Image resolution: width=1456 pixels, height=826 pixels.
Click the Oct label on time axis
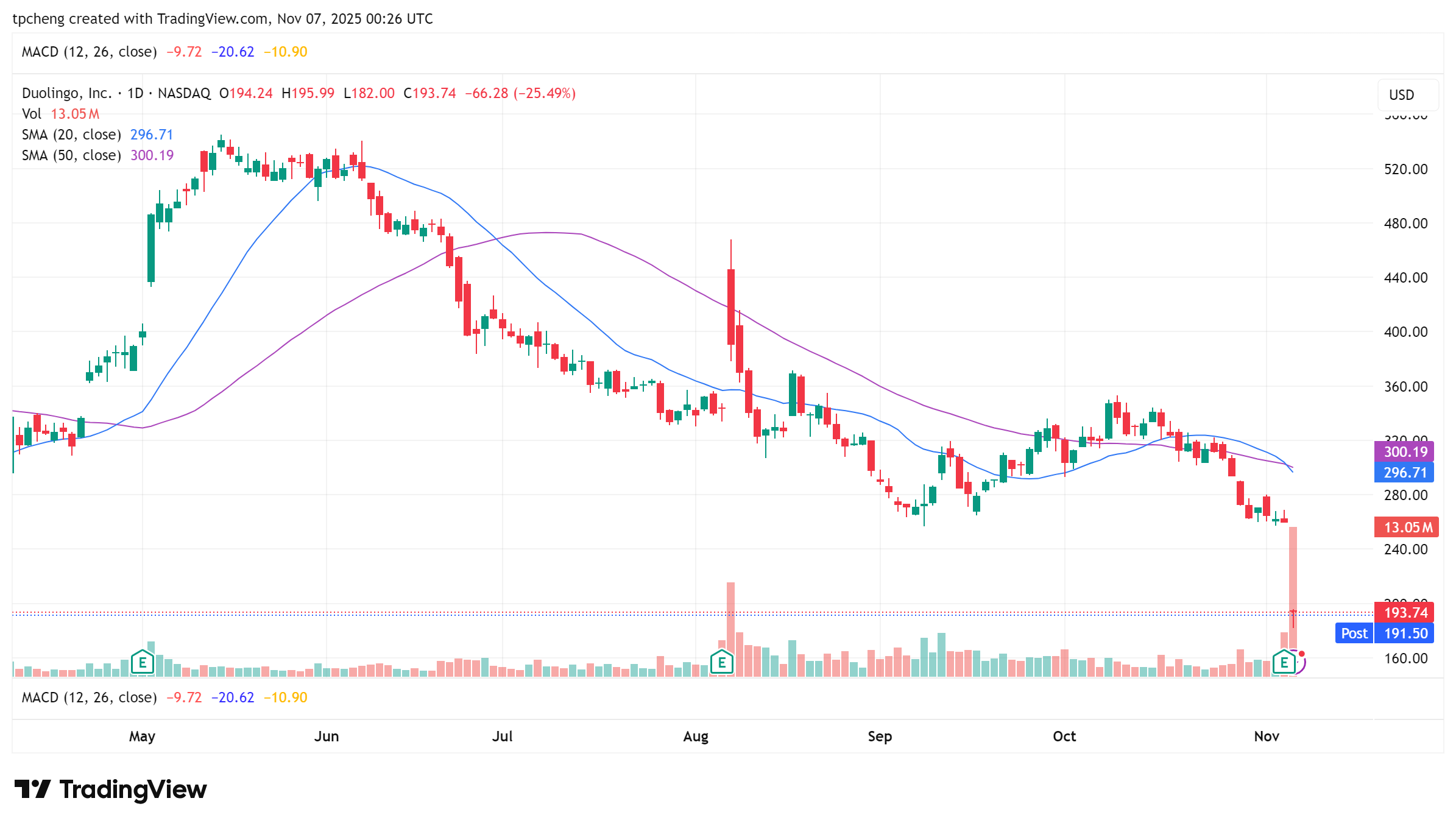(1064, 736)
